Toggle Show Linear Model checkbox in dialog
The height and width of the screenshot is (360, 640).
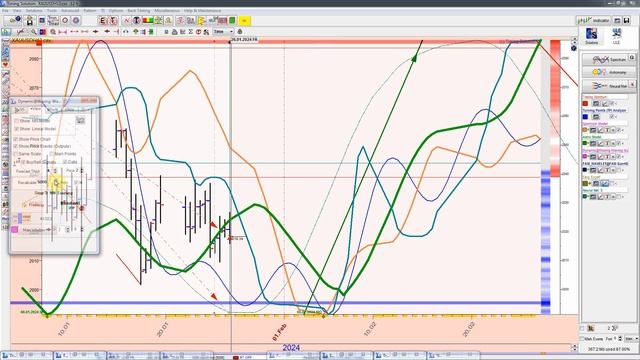[16, 129]
